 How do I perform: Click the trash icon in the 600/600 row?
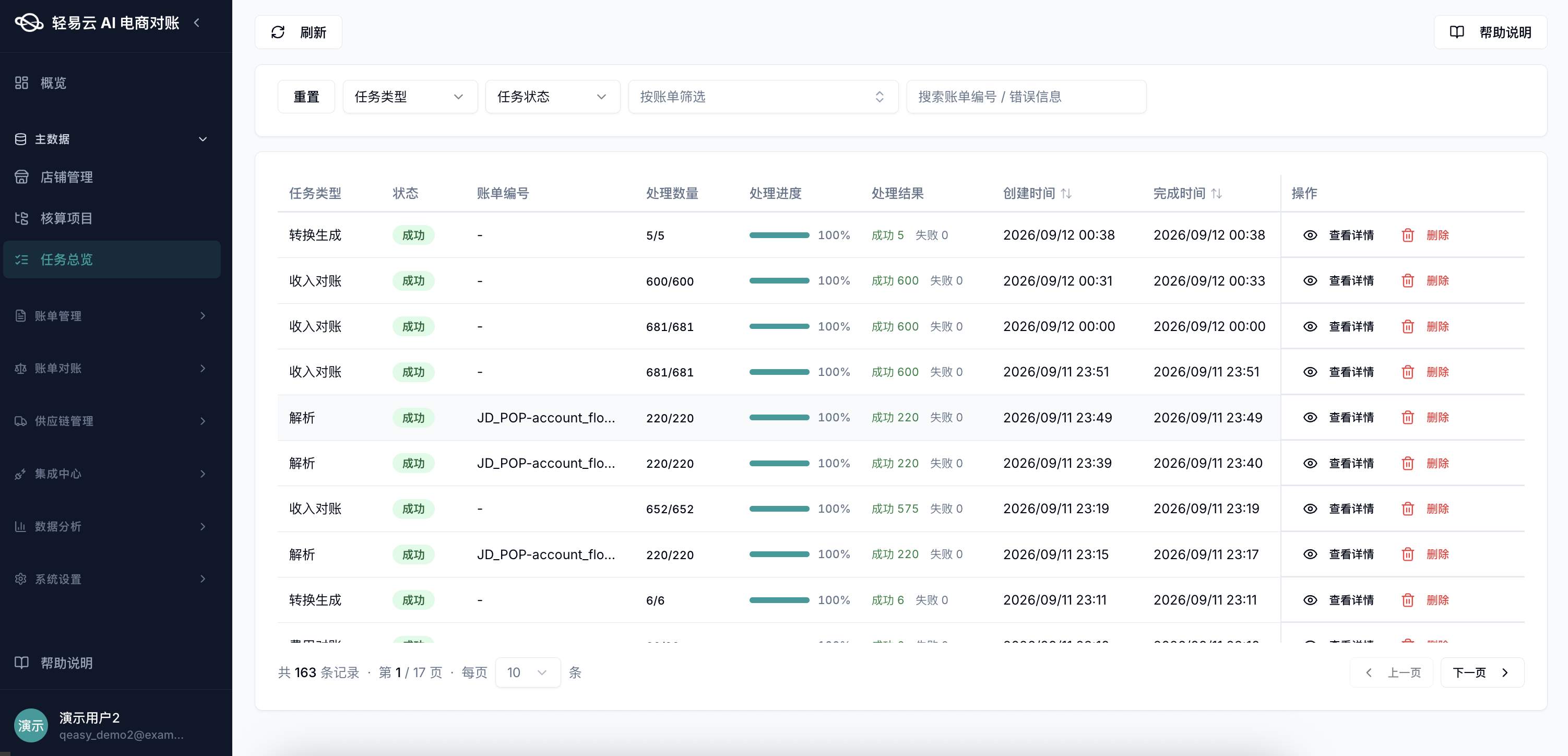pyautogui.click(x=1408, y=280)
